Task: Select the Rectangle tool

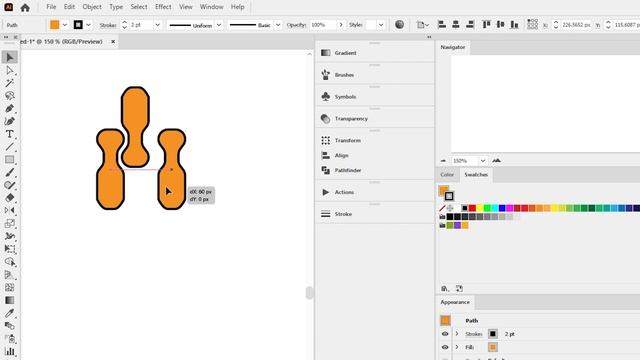Action: pos(10,160)
